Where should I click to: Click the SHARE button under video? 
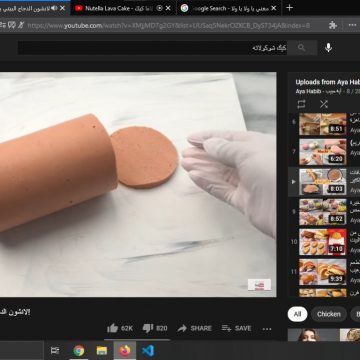(x=195, y=328)
